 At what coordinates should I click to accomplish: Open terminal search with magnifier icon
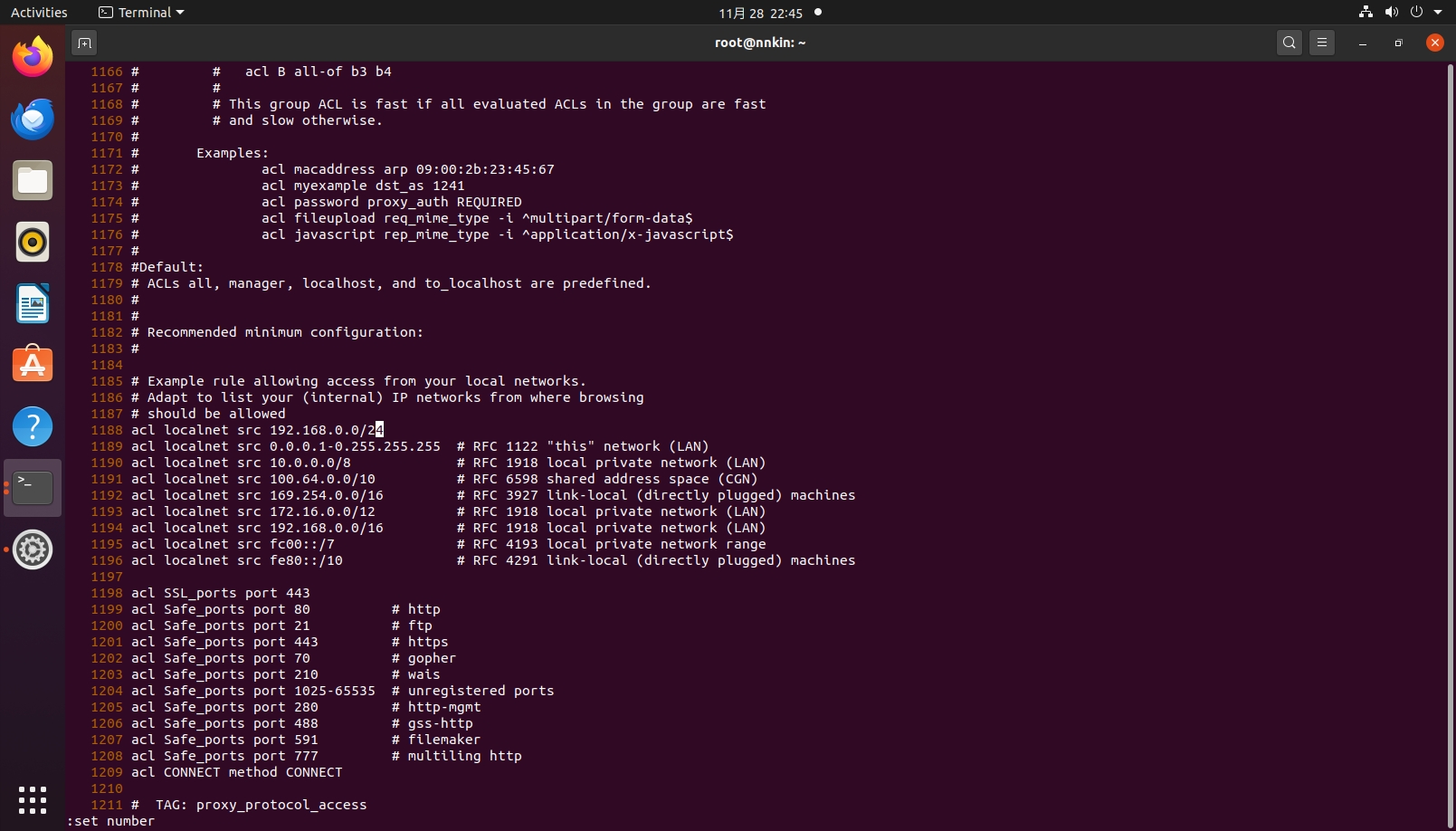1289,43
